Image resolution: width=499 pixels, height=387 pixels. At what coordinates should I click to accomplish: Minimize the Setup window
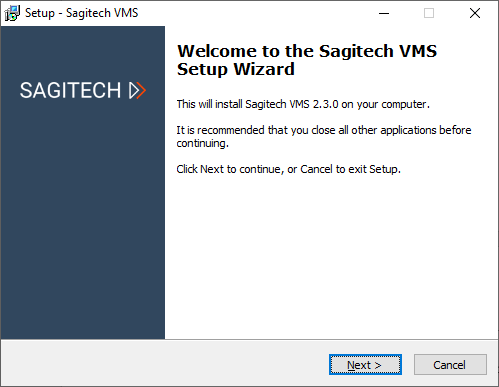[384, 13]
